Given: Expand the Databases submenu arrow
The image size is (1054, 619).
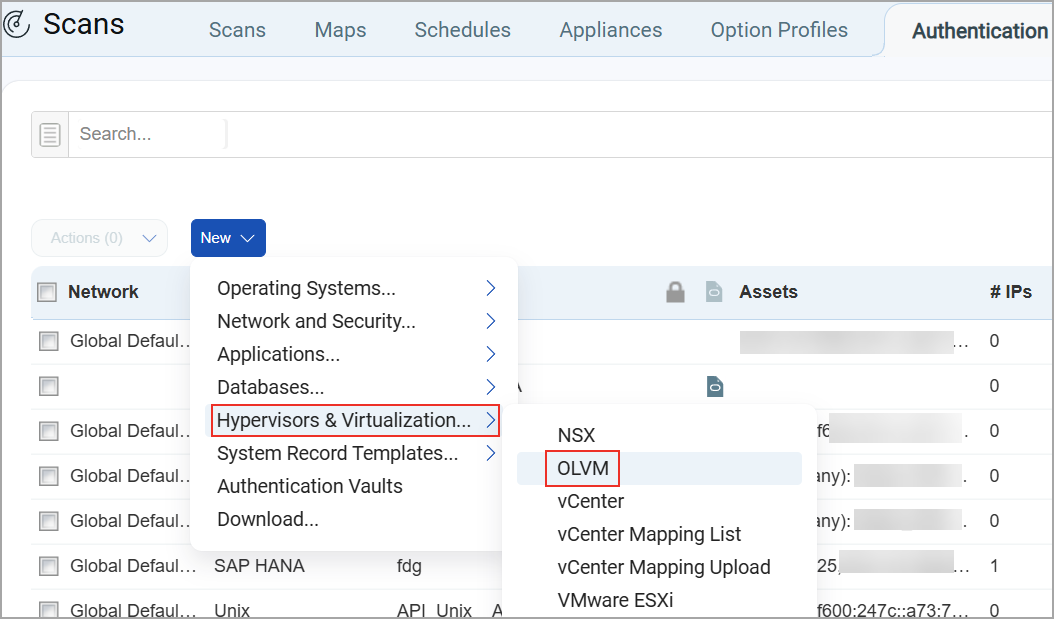Looking at the screenshot, I should coord(491,387).
